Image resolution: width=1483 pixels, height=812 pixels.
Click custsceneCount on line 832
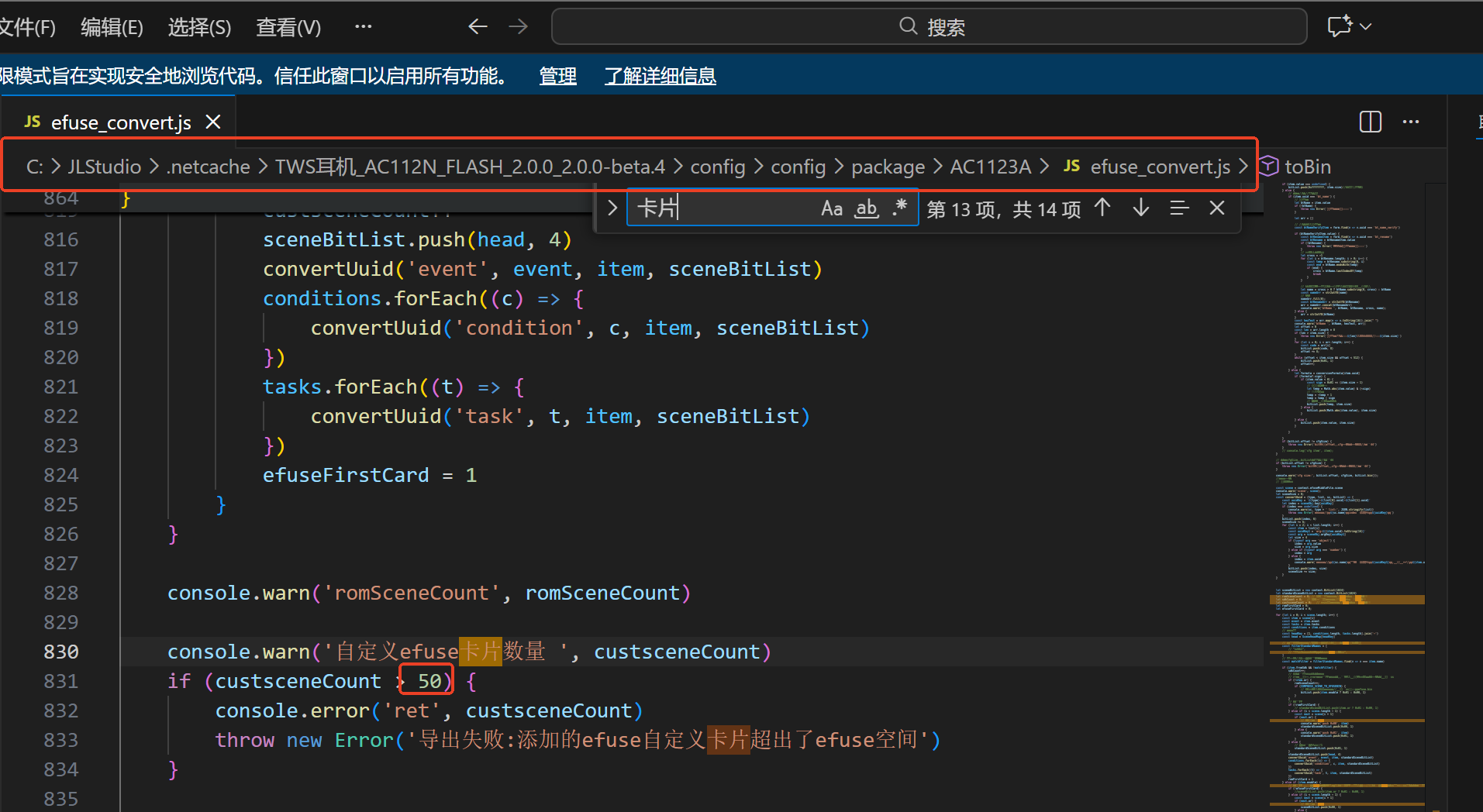pos(549,710)
